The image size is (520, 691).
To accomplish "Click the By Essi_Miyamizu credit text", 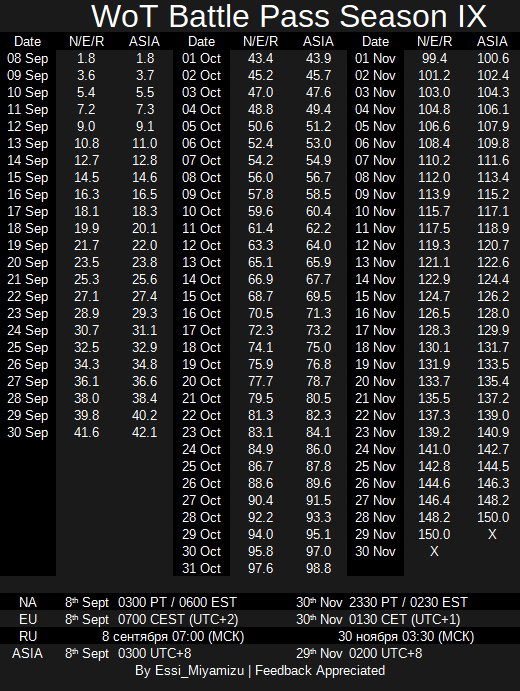I will pyautogui.click(x=189, y=671).
